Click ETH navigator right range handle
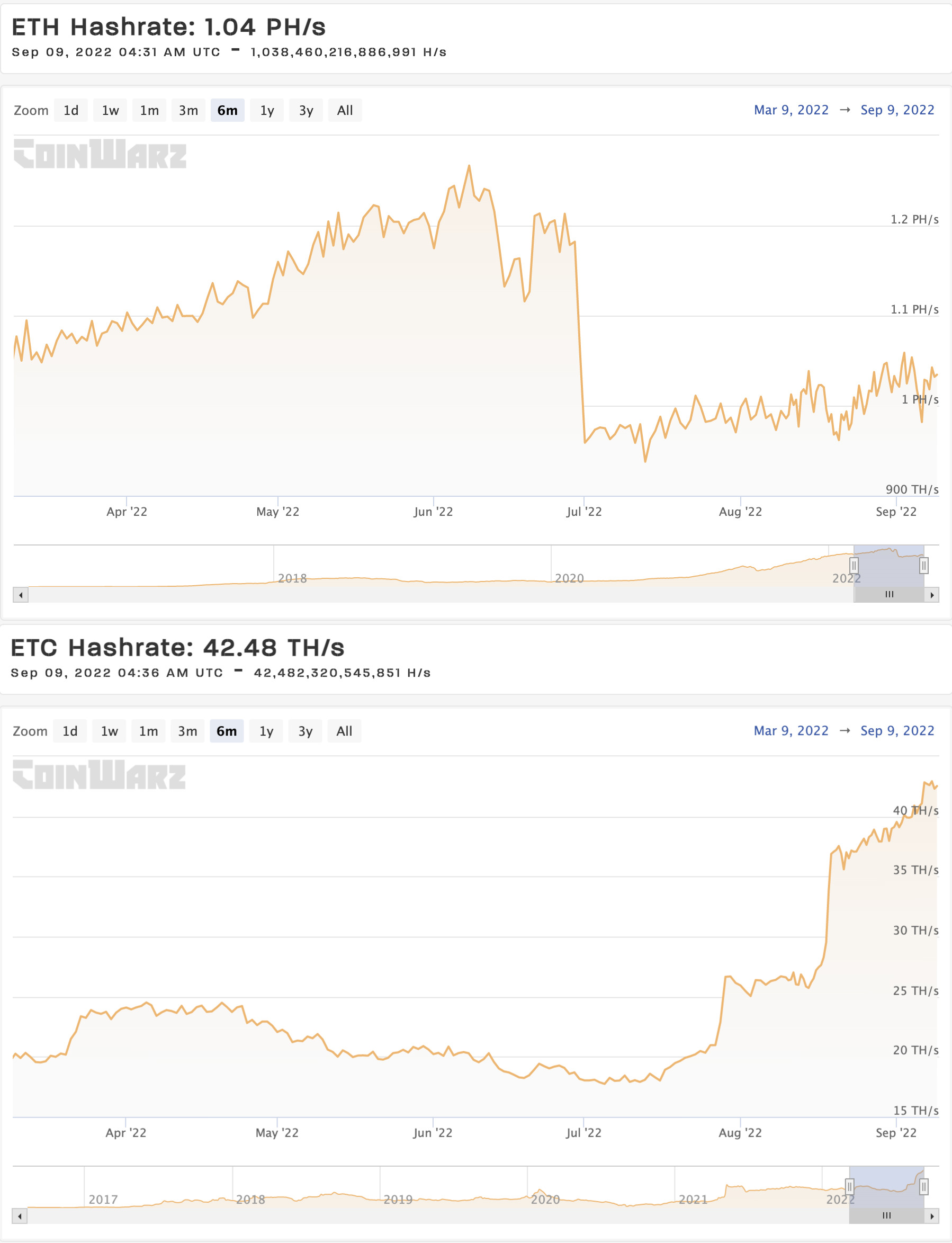This screenshot has height=1243, width=952. coord(923,565)
